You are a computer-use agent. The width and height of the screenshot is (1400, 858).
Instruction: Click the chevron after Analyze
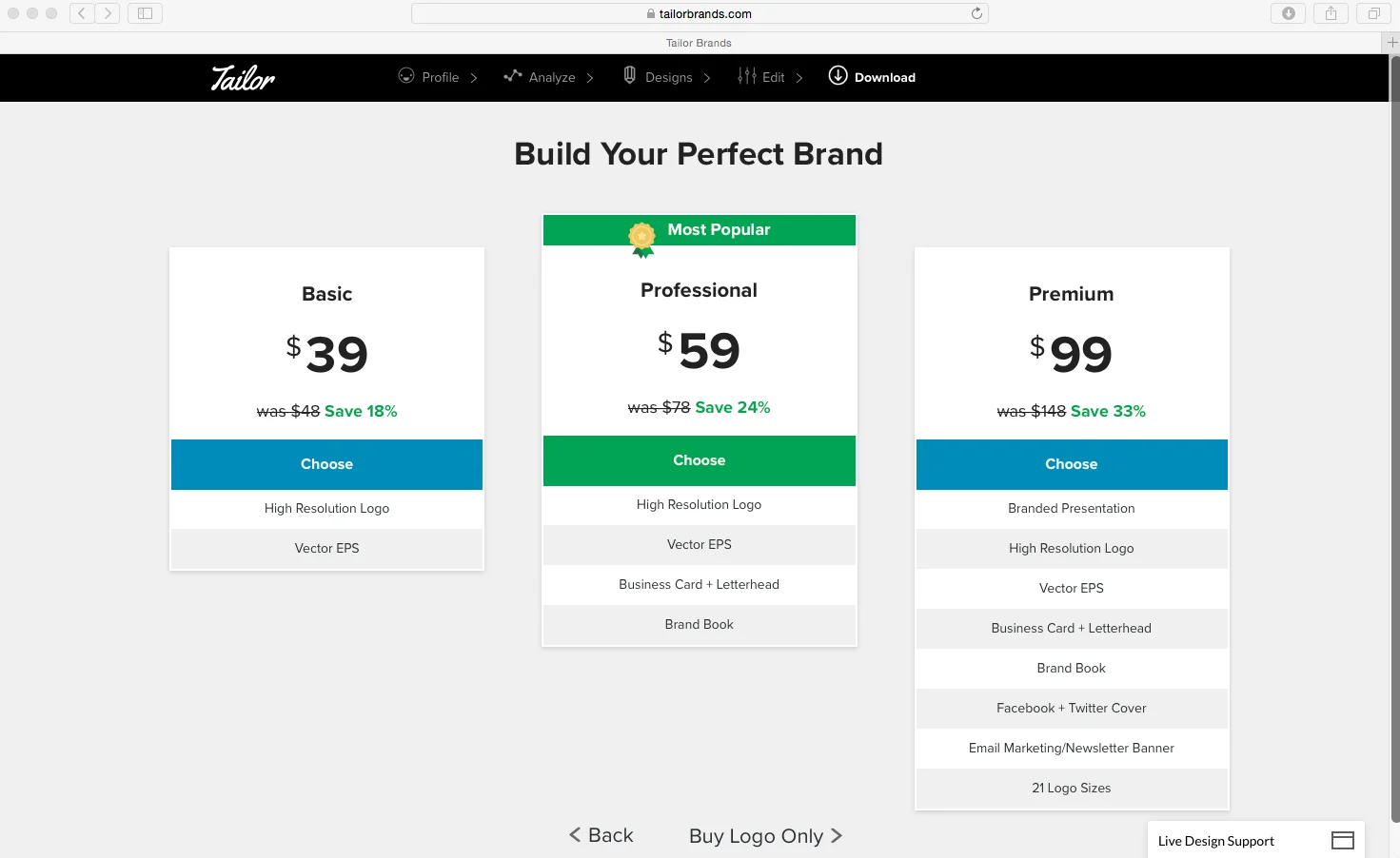[x=590, y=78]
